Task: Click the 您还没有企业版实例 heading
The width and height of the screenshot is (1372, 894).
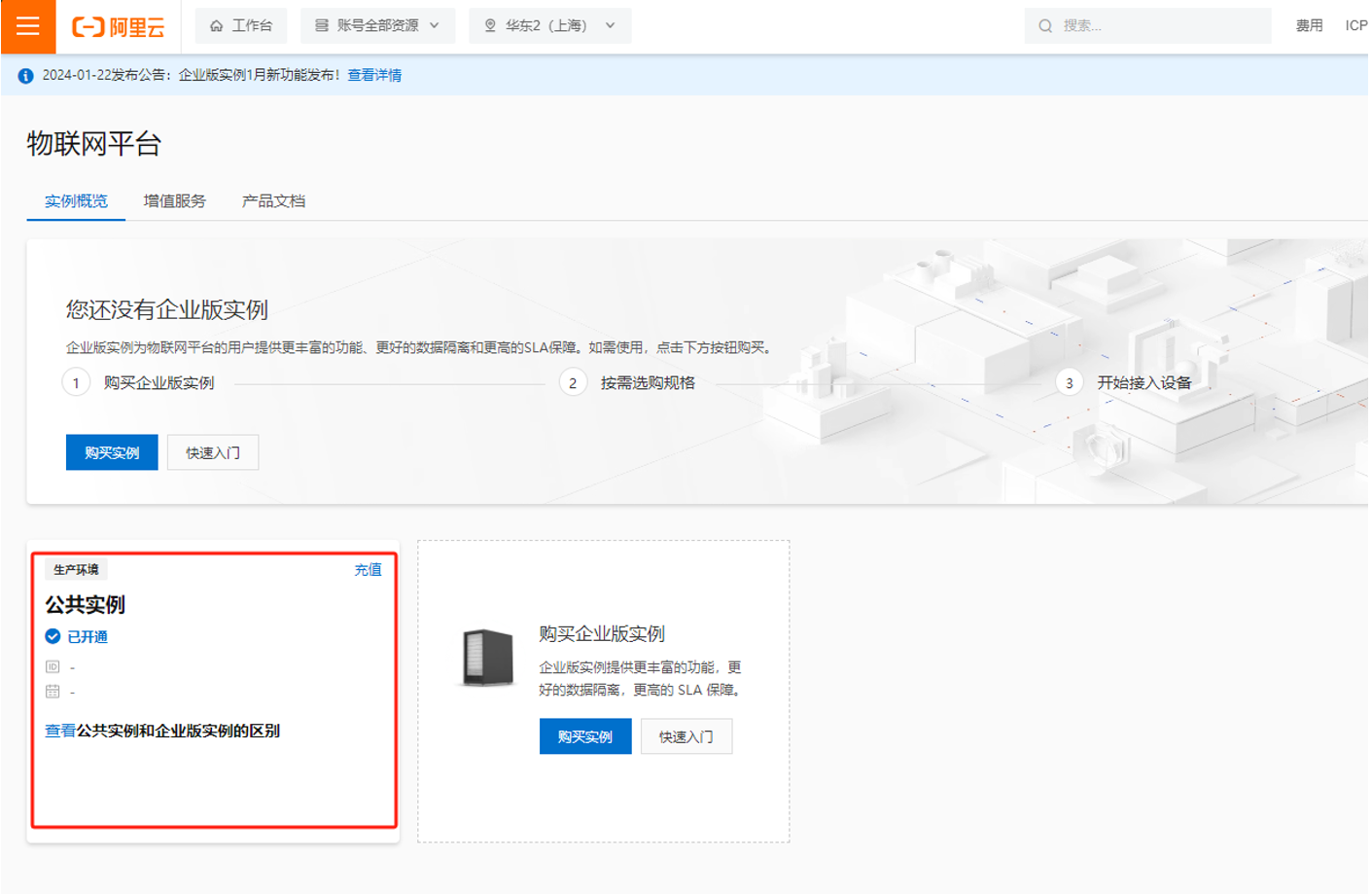Action: (166, 310)
